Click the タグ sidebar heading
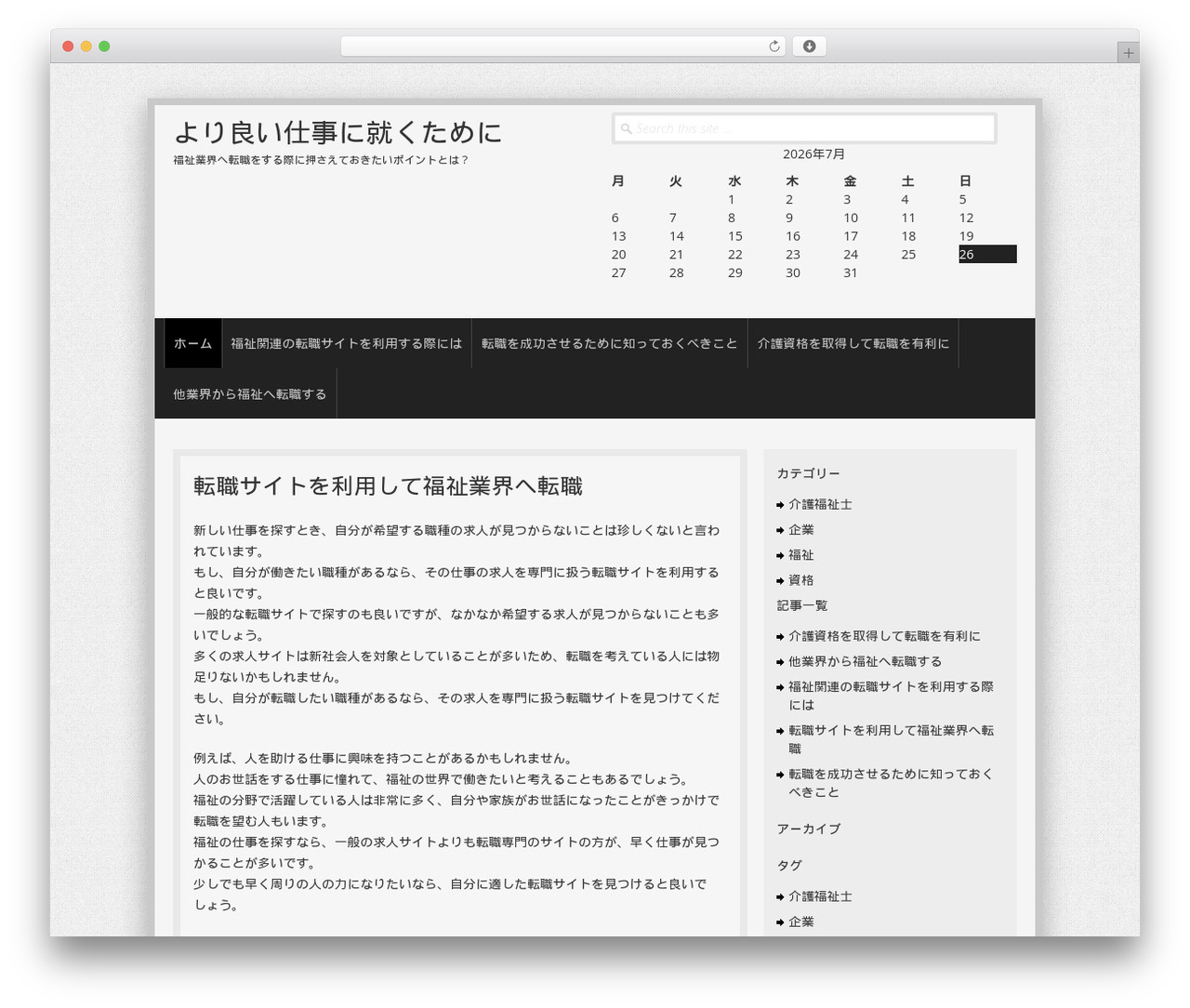Image resolution: width=1190 pixels, height=1008 pixels. (789, 866)
